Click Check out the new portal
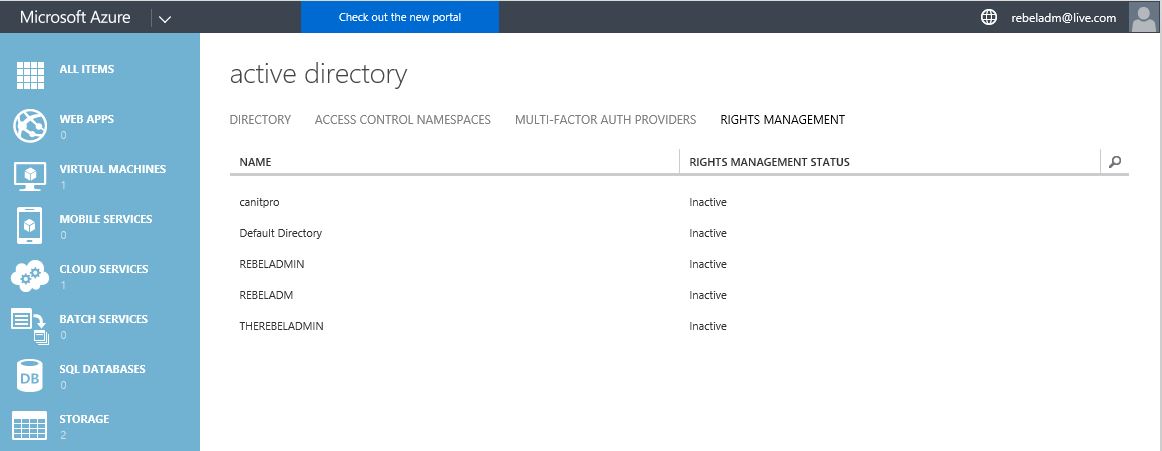This screenshot has height=451, width=1162. coord(399,17)
